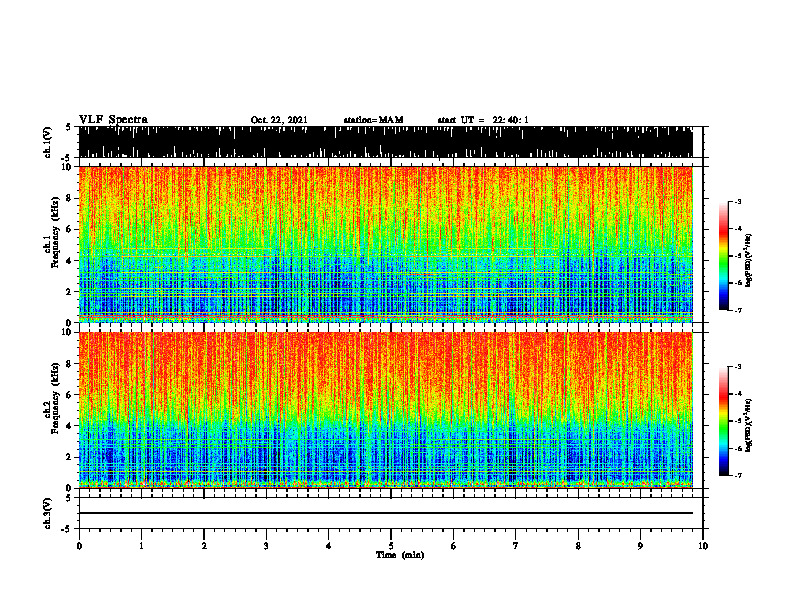Click the "-3" tick on ch.2 colorbar
Screen dimensions: 792x612
point(738,367)
